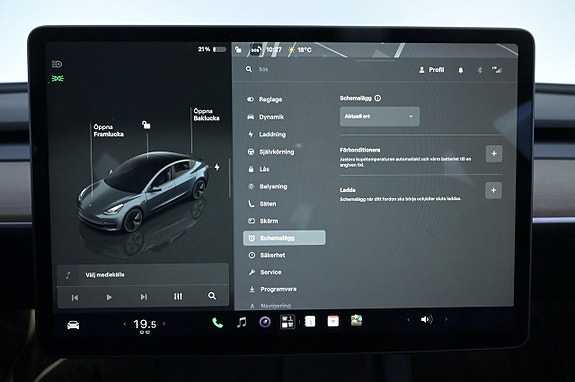575x382 pixels.
Task: Open the green phone app
Action: point(217,323)
